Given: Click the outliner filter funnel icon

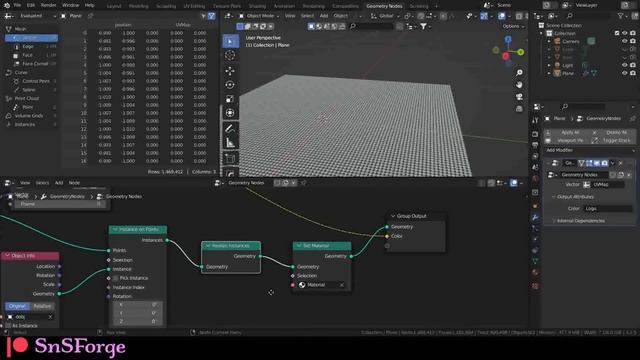Looking at the screenshot, I should [x=621, y=16].
